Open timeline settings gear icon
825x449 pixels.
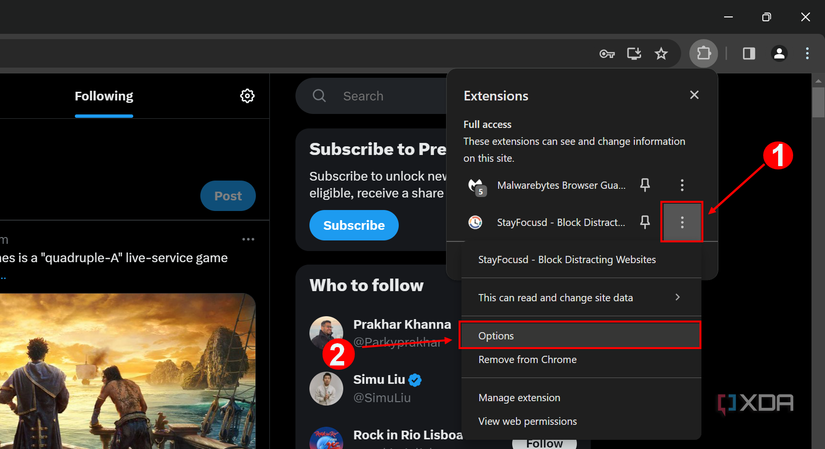coord(247,96)
